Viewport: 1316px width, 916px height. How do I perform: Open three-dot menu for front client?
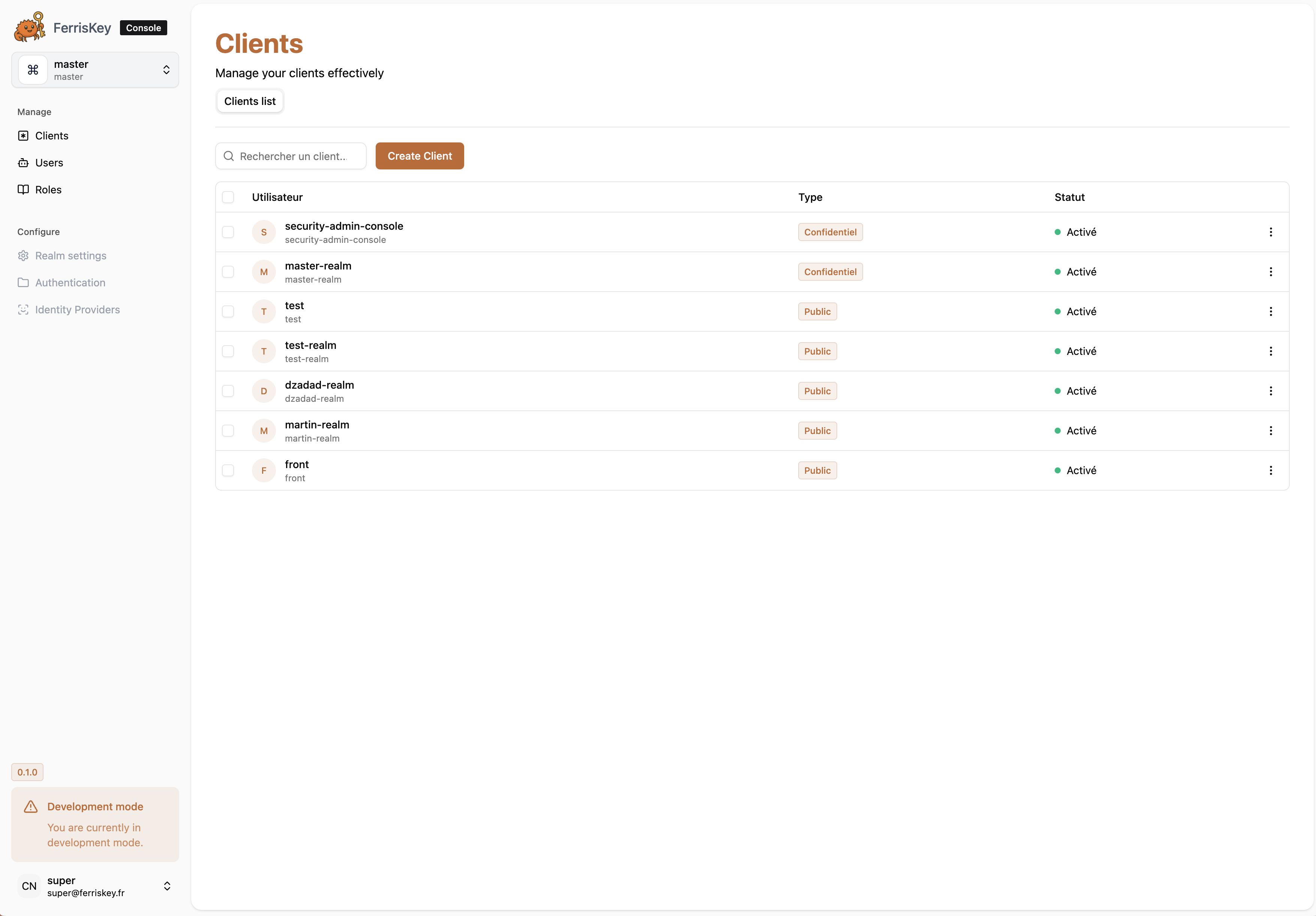[1270, 470]
